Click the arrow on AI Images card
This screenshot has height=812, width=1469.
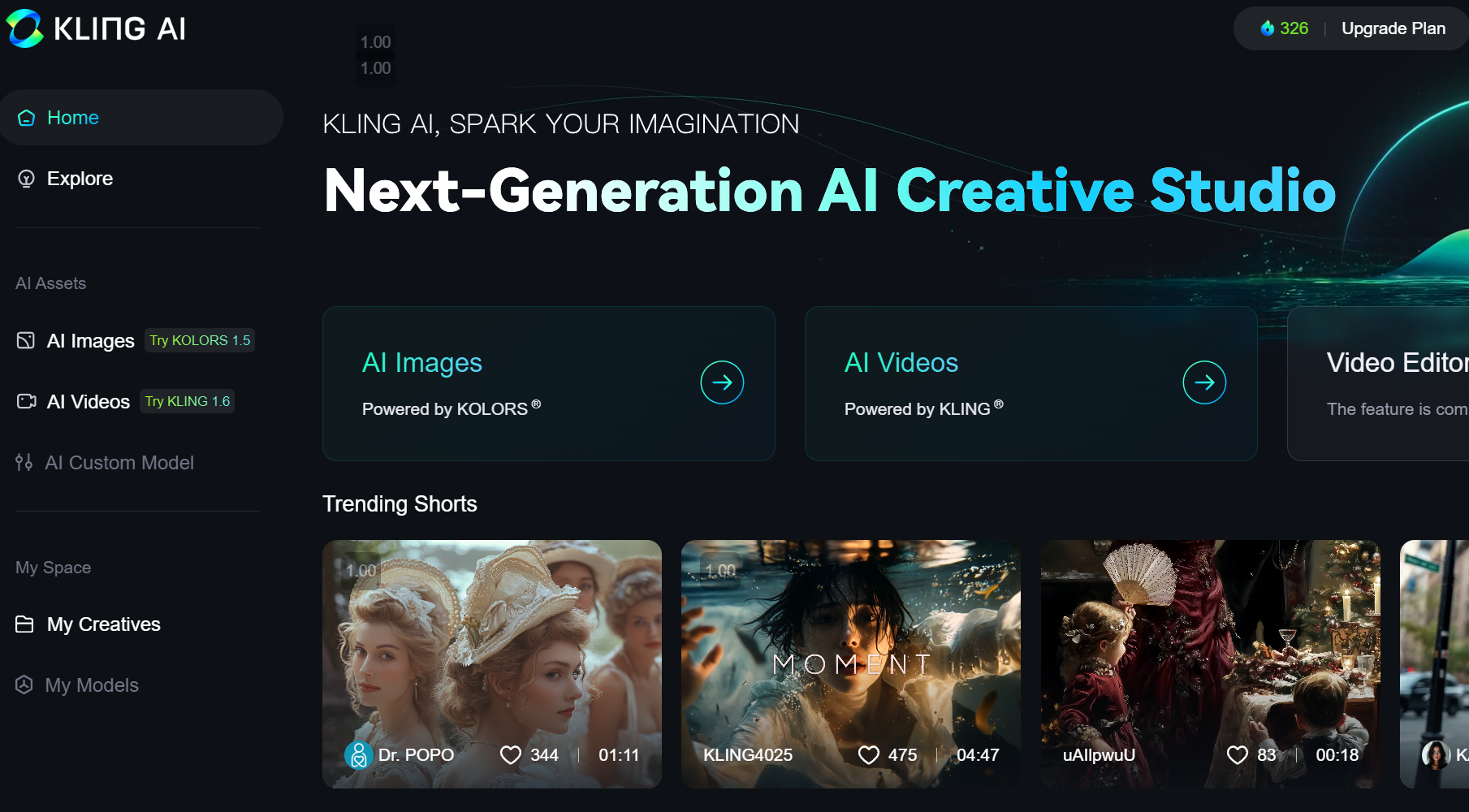[x=722, y=382]
